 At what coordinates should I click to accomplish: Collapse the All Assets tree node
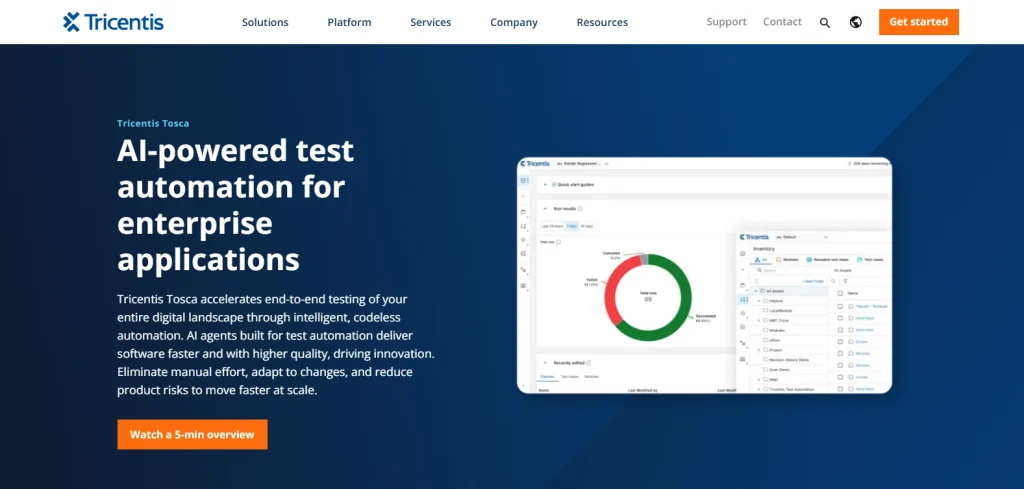pos(756,291)
